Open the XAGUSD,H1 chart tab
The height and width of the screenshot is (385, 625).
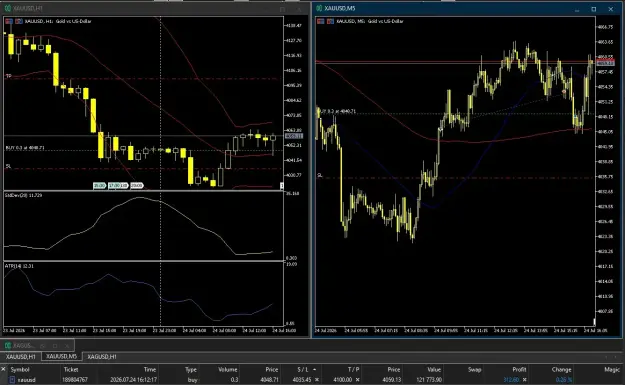[102, 356]
